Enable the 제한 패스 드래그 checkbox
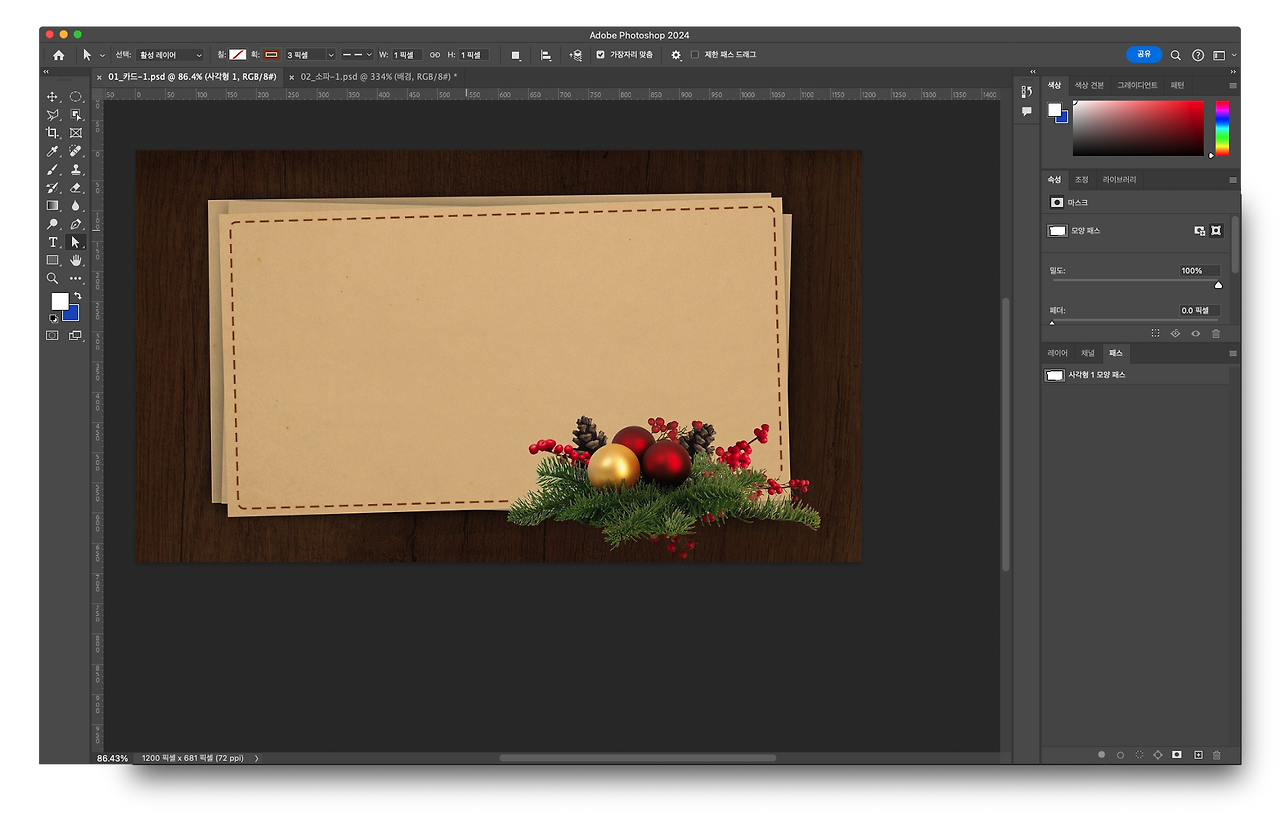Image resolution: width=1280 pixels, height=816 pixels. [x=695, y=55]
